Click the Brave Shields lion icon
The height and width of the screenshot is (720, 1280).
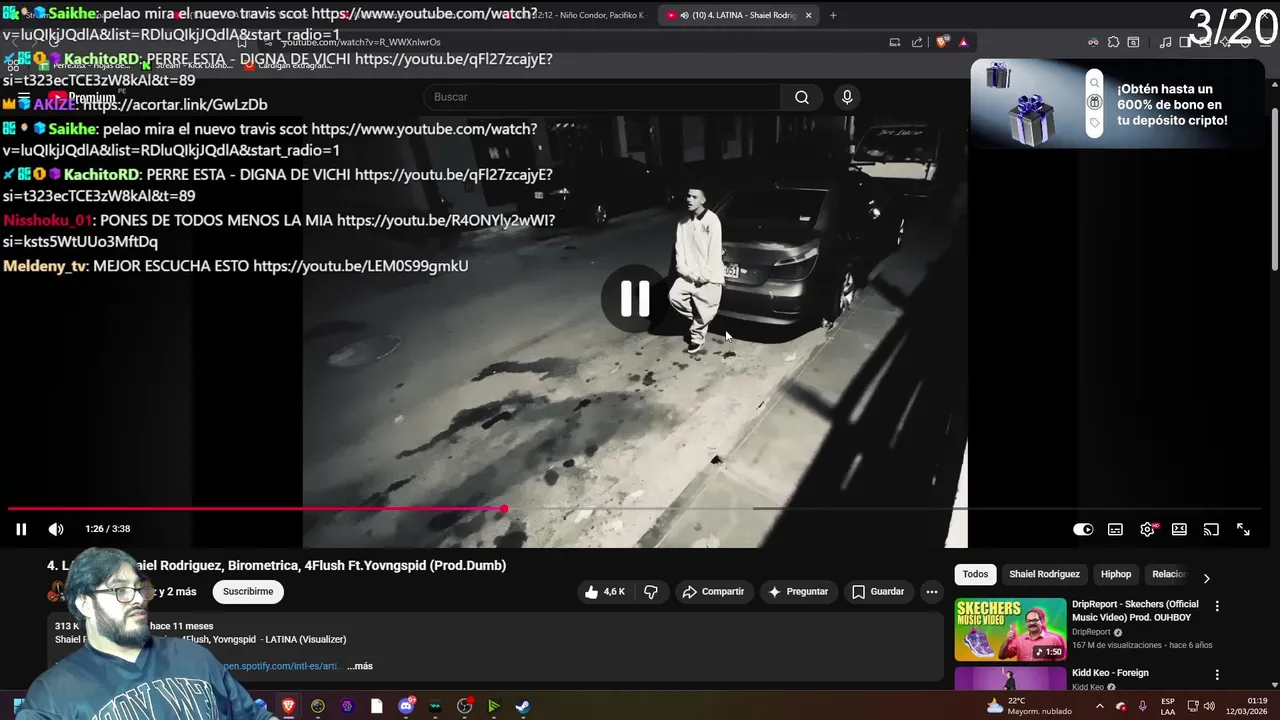pos(941,42)
